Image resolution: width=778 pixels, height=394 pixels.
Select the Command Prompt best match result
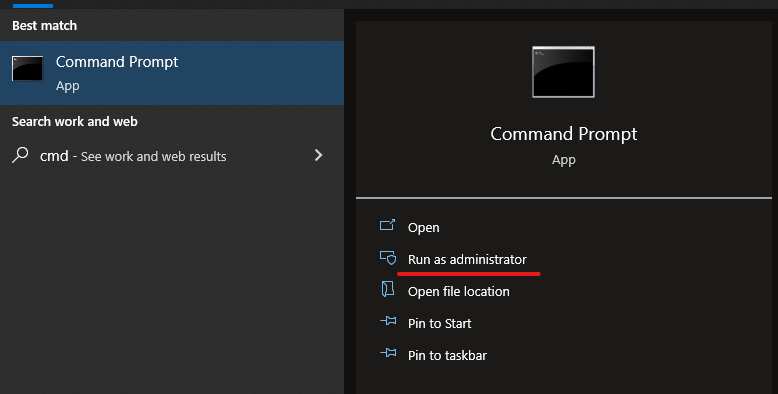tap(172, 73)
